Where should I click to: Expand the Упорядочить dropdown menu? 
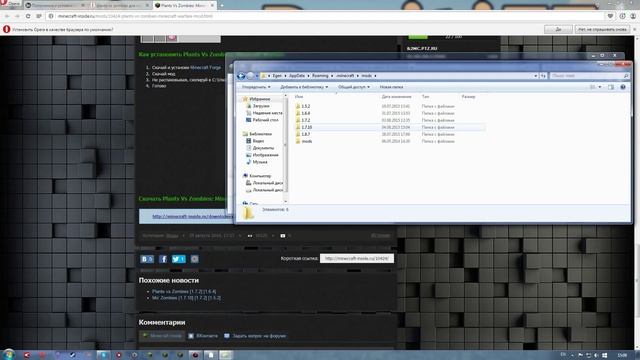[256, 87]
